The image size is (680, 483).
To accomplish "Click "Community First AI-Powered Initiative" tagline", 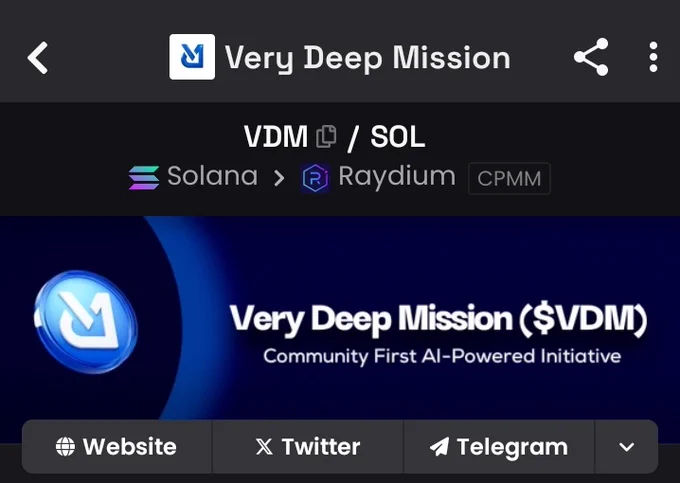I will [442, 356].
